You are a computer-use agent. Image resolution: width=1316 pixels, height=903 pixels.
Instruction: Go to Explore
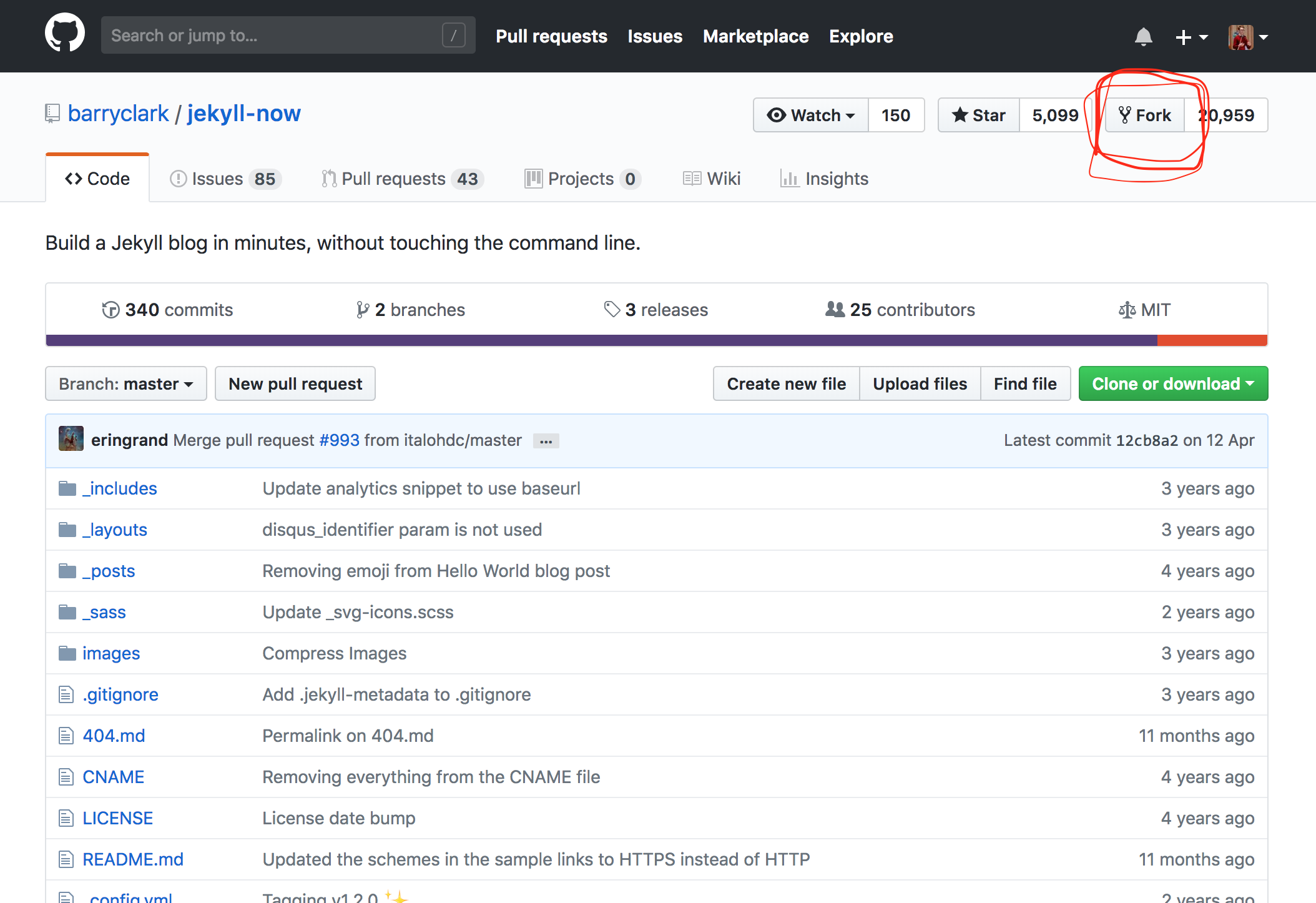pyautogui.click(x=861, y=36)
